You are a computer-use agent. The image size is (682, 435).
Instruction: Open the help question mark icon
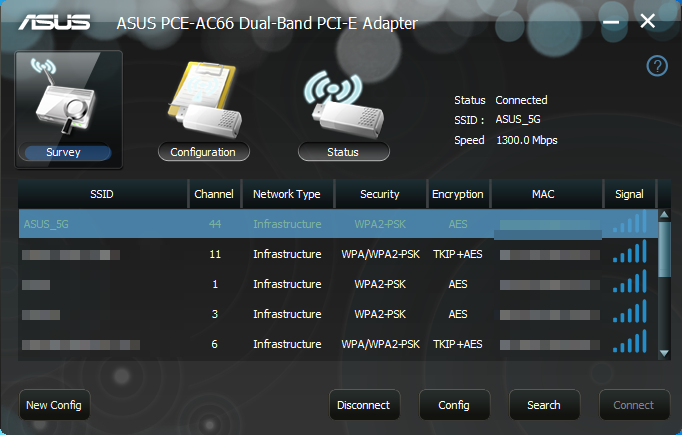point(657,66)
